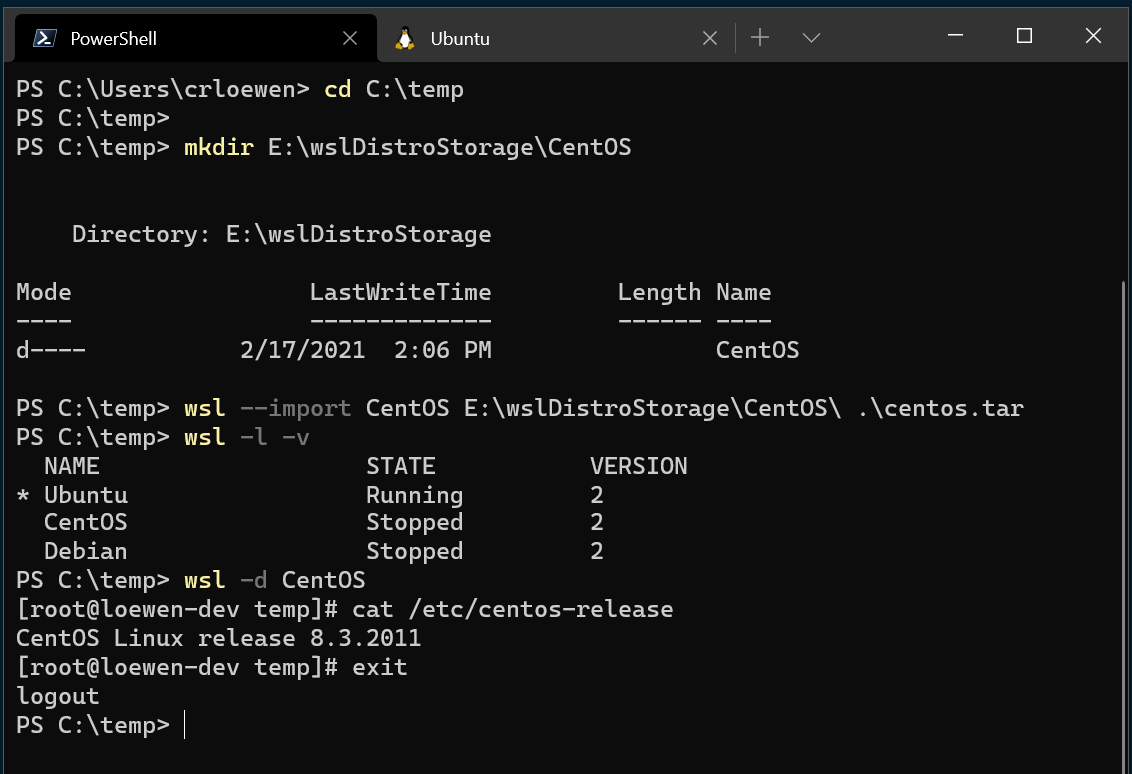
Task: Maximize the Windows Terminal window
Action: (1024, 36)
